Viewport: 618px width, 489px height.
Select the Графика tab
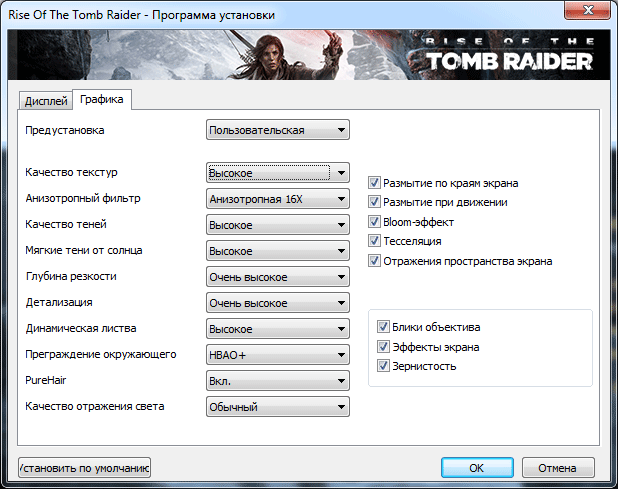point(102,99)
